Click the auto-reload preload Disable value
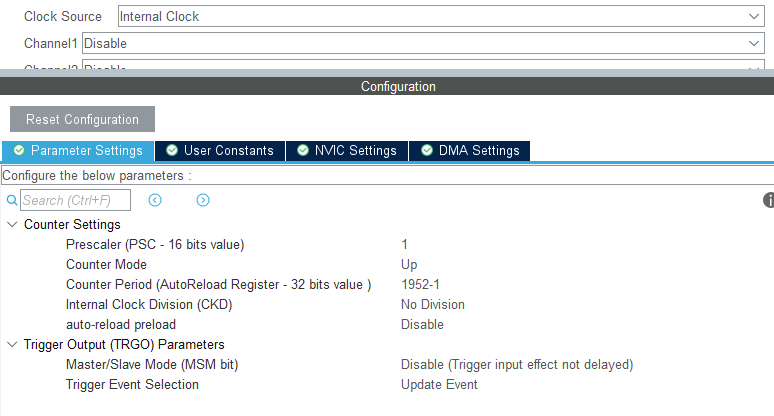 pyautogui.click(x=422, y=324)
